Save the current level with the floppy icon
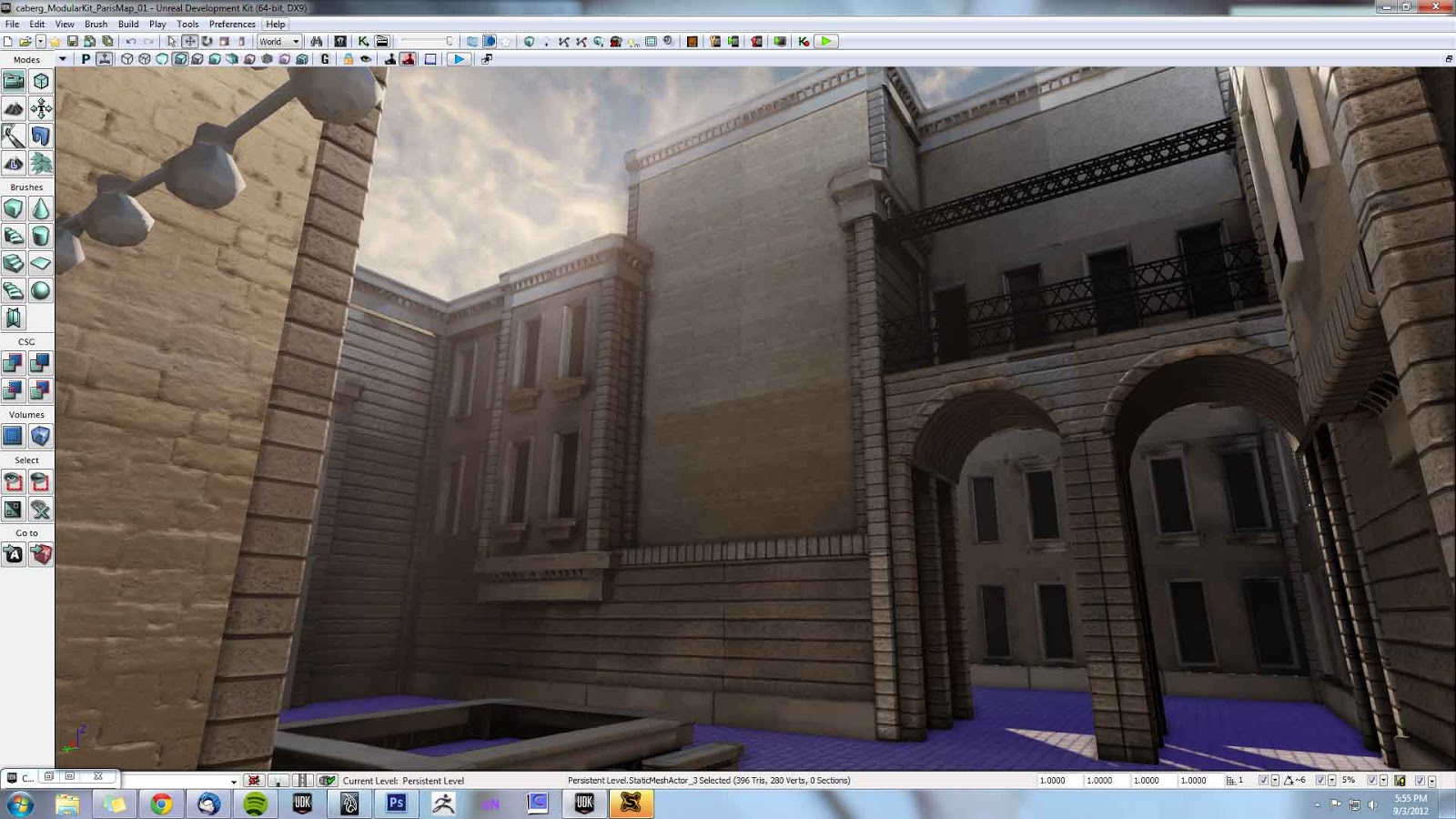Screen dimensions: 1456x819 coord(73,41)
